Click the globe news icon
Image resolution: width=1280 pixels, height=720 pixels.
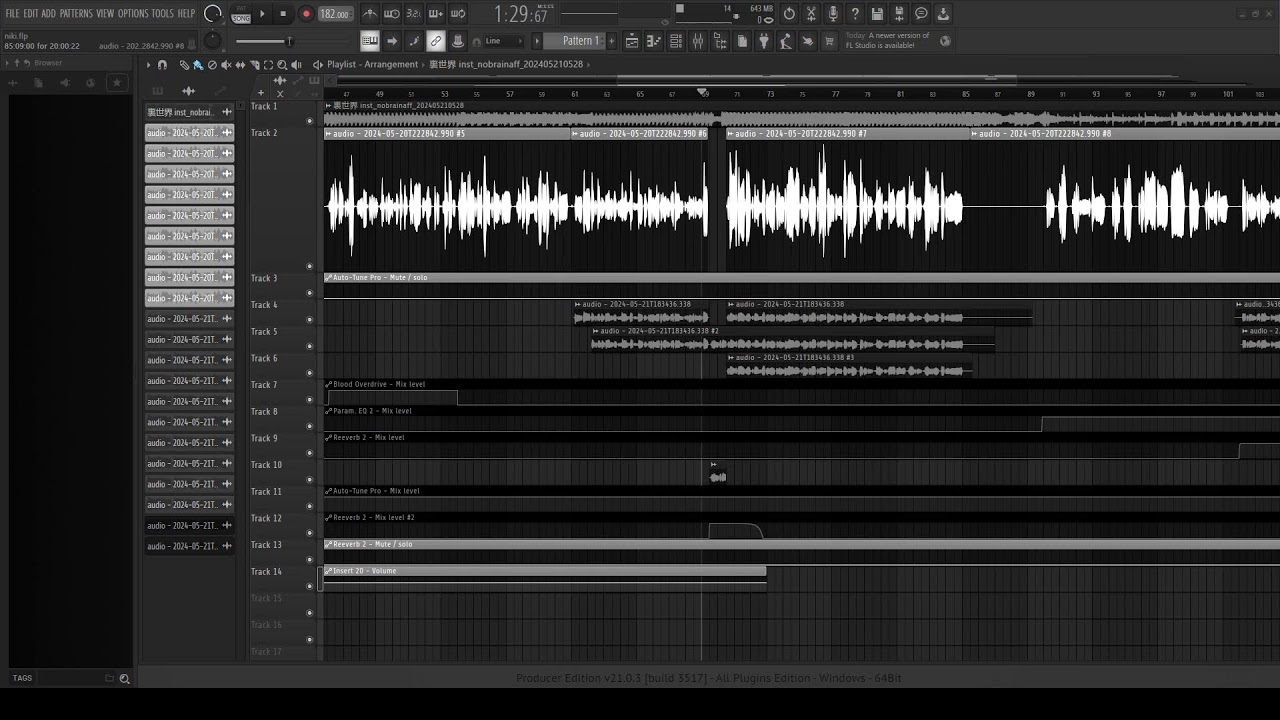pyautogui.click(x=945, y=41)
